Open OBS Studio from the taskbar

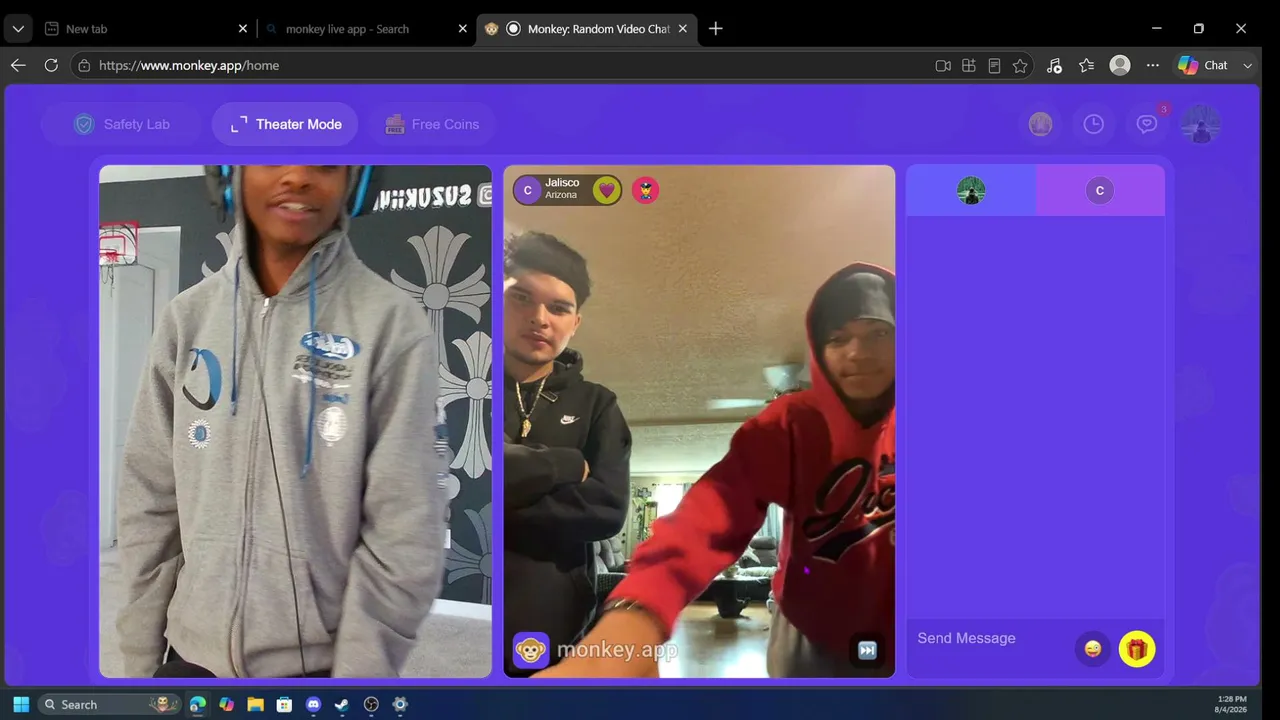pos(371,704)
